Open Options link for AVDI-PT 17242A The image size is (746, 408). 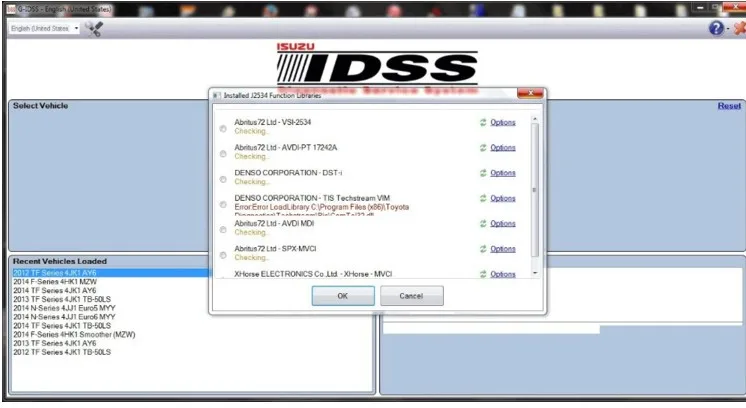coord(503,147)
